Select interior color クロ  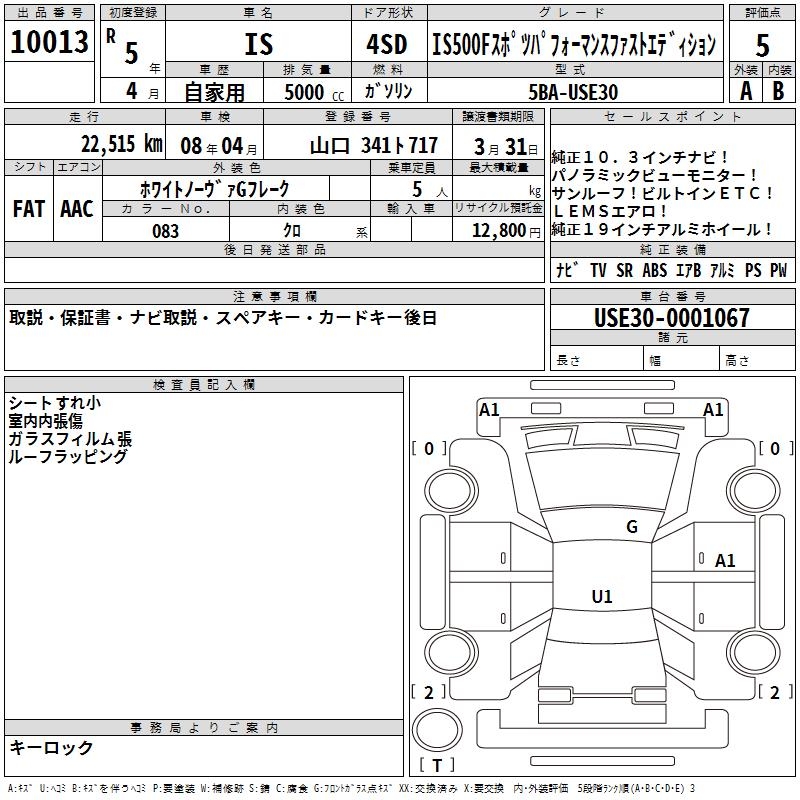[x=292, y=230]
